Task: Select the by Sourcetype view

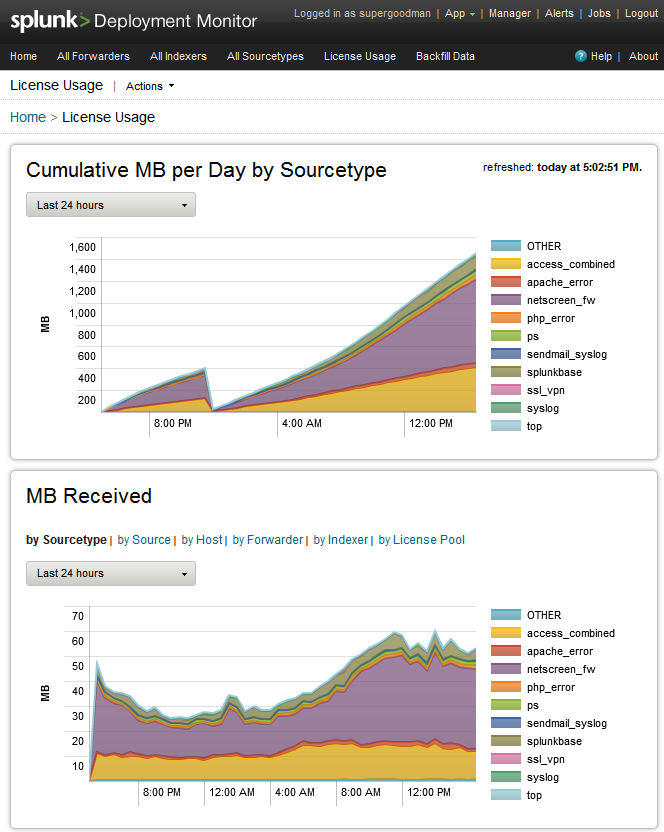Action: point(66,540)
